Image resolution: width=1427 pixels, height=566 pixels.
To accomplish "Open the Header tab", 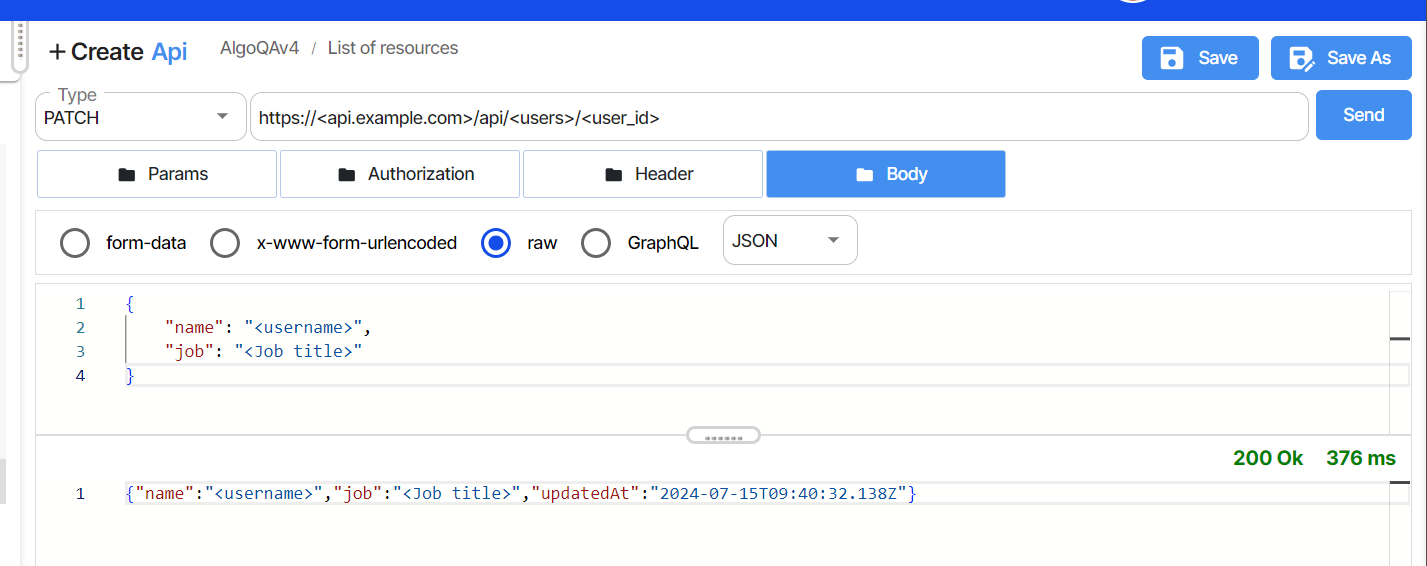I will 643,174.
